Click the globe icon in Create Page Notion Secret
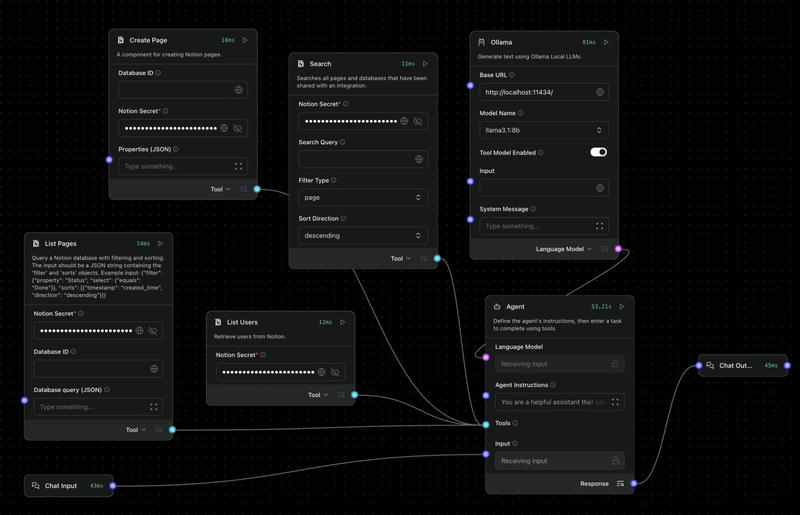The image size is (800, 515). pos(224,128)
